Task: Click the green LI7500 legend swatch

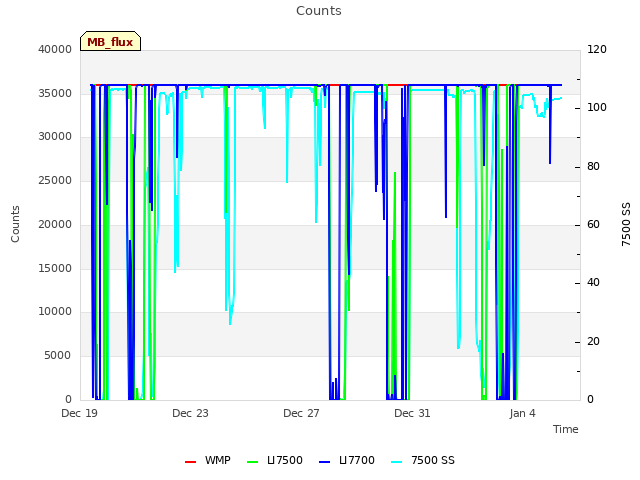Action: click(x=253, y=462)
